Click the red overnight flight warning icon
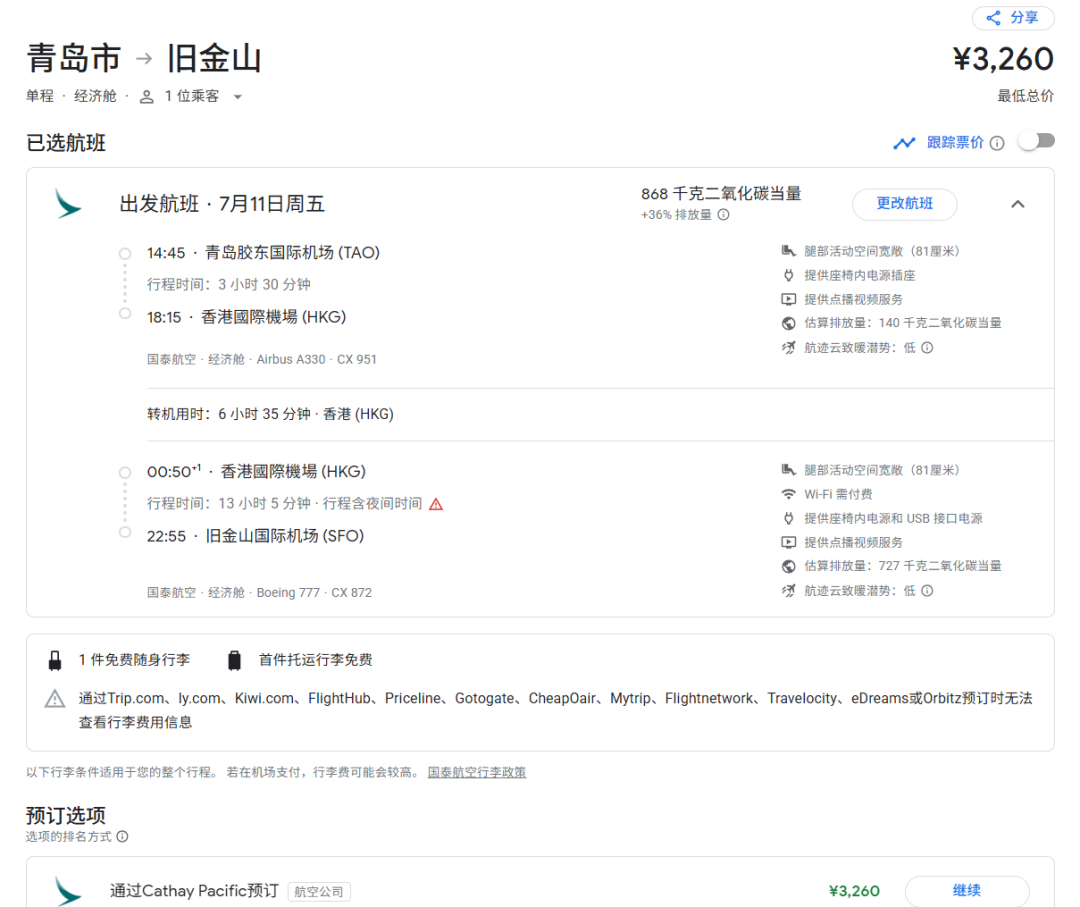 [436, 504]
